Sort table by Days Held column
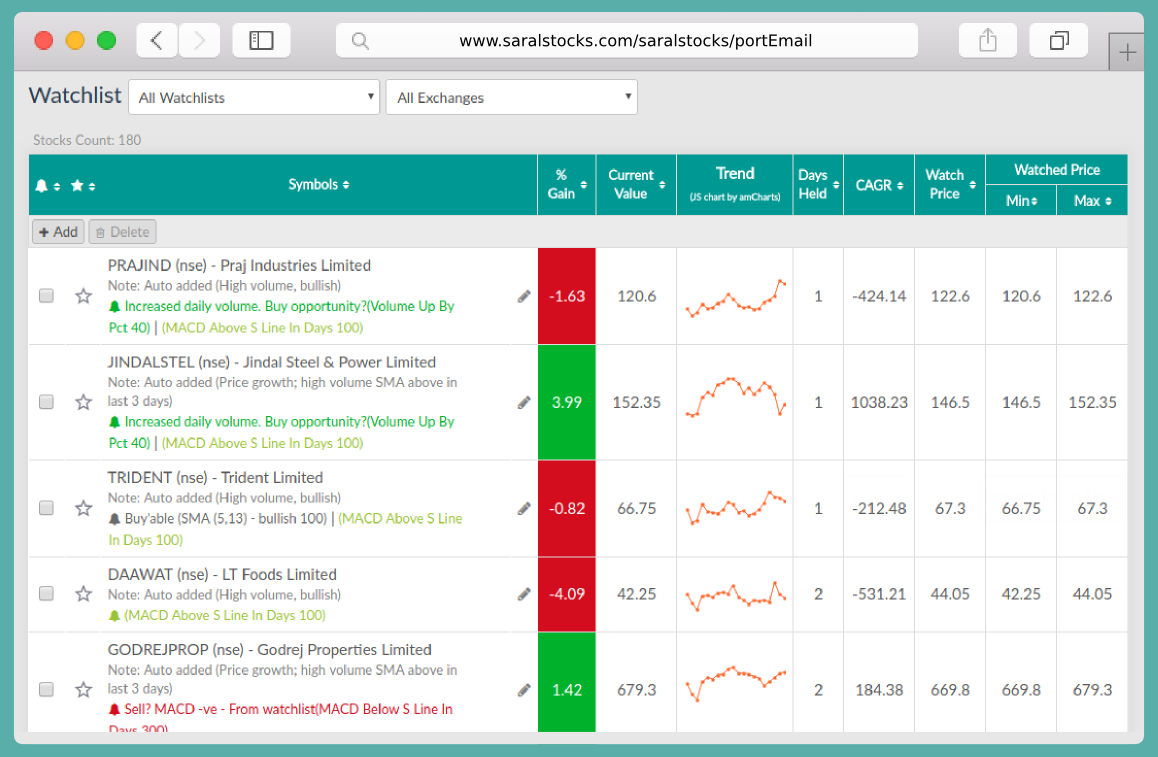Screen dimensions: 1158x757 818,185
